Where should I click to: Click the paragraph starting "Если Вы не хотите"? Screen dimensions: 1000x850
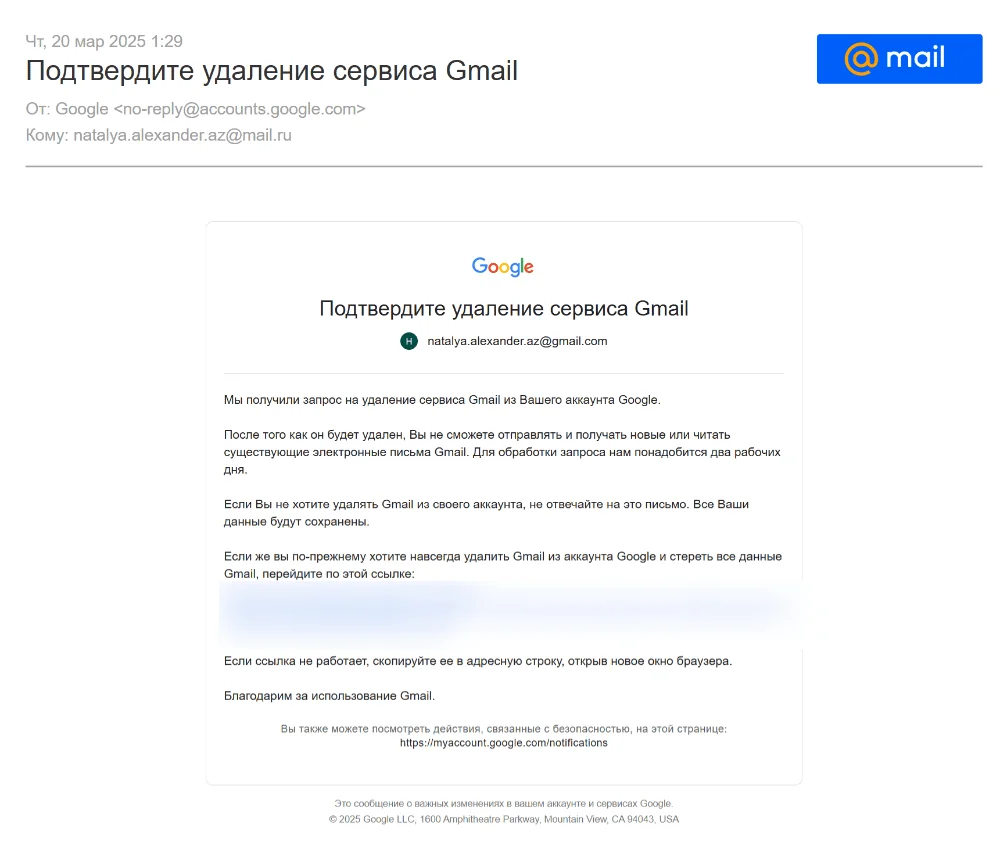pos(486,513)
